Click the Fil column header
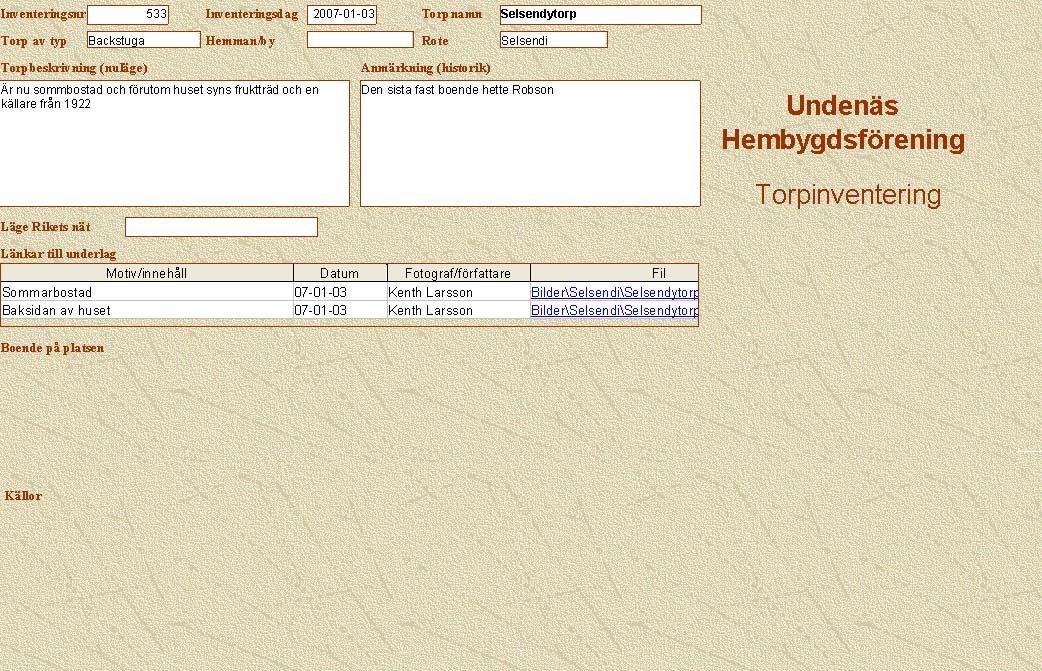The height and width of the screenshot is (671, 1042). point(614,273)
